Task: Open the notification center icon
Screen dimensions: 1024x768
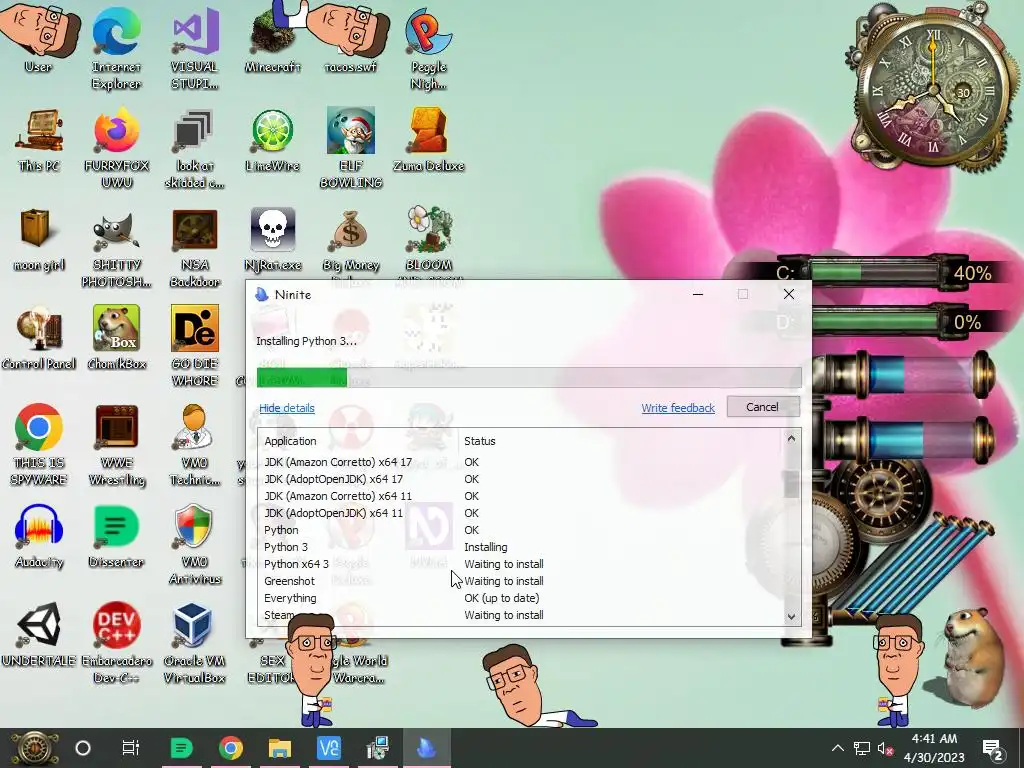Action: 993,749
